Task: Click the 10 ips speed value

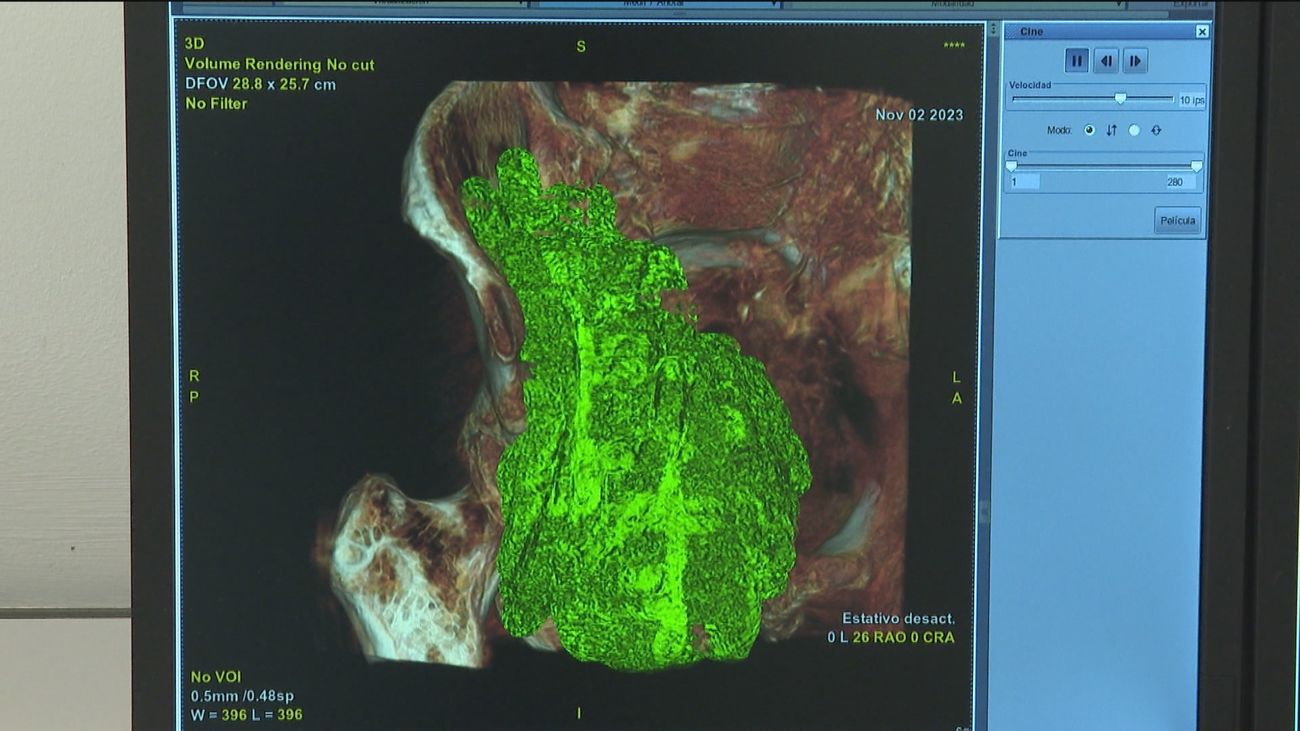Action: pyautogui.click(x=1192, y=99)
